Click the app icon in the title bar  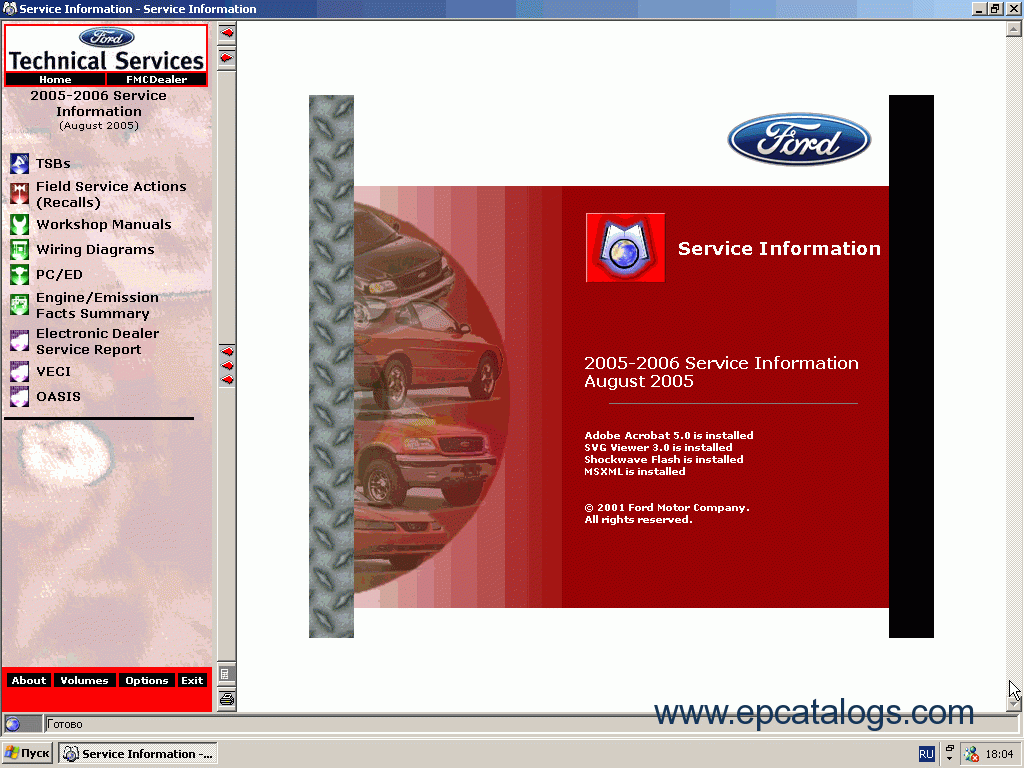coord(9,8)
